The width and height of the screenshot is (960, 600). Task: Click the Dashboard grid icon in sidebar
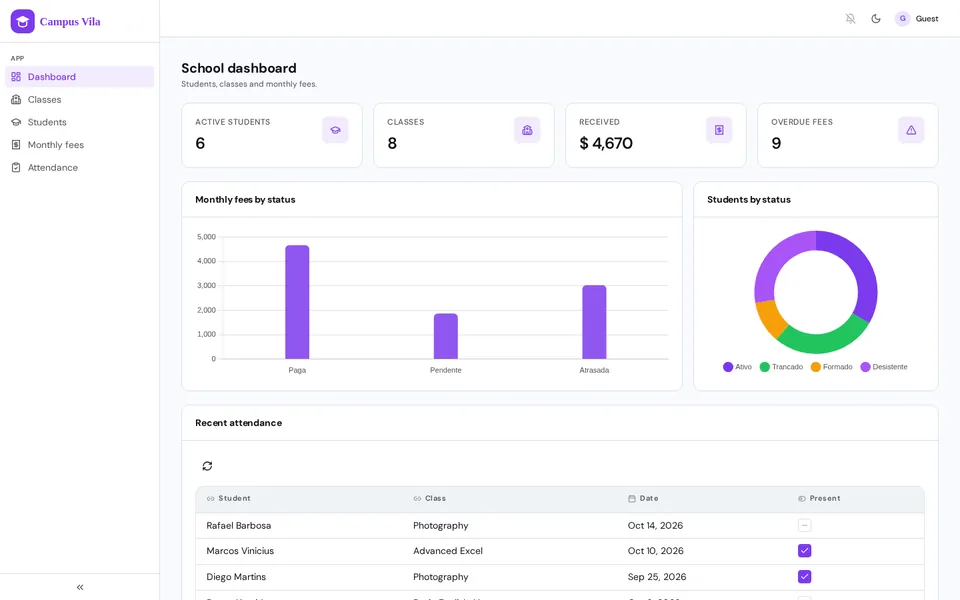click(x=16, y=77)
